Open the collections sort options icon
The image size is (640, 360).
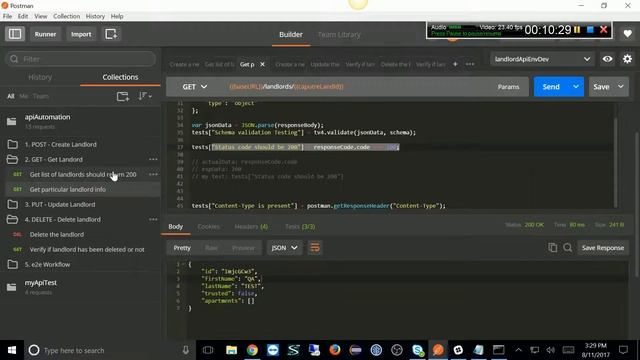[x=145, y=96]
